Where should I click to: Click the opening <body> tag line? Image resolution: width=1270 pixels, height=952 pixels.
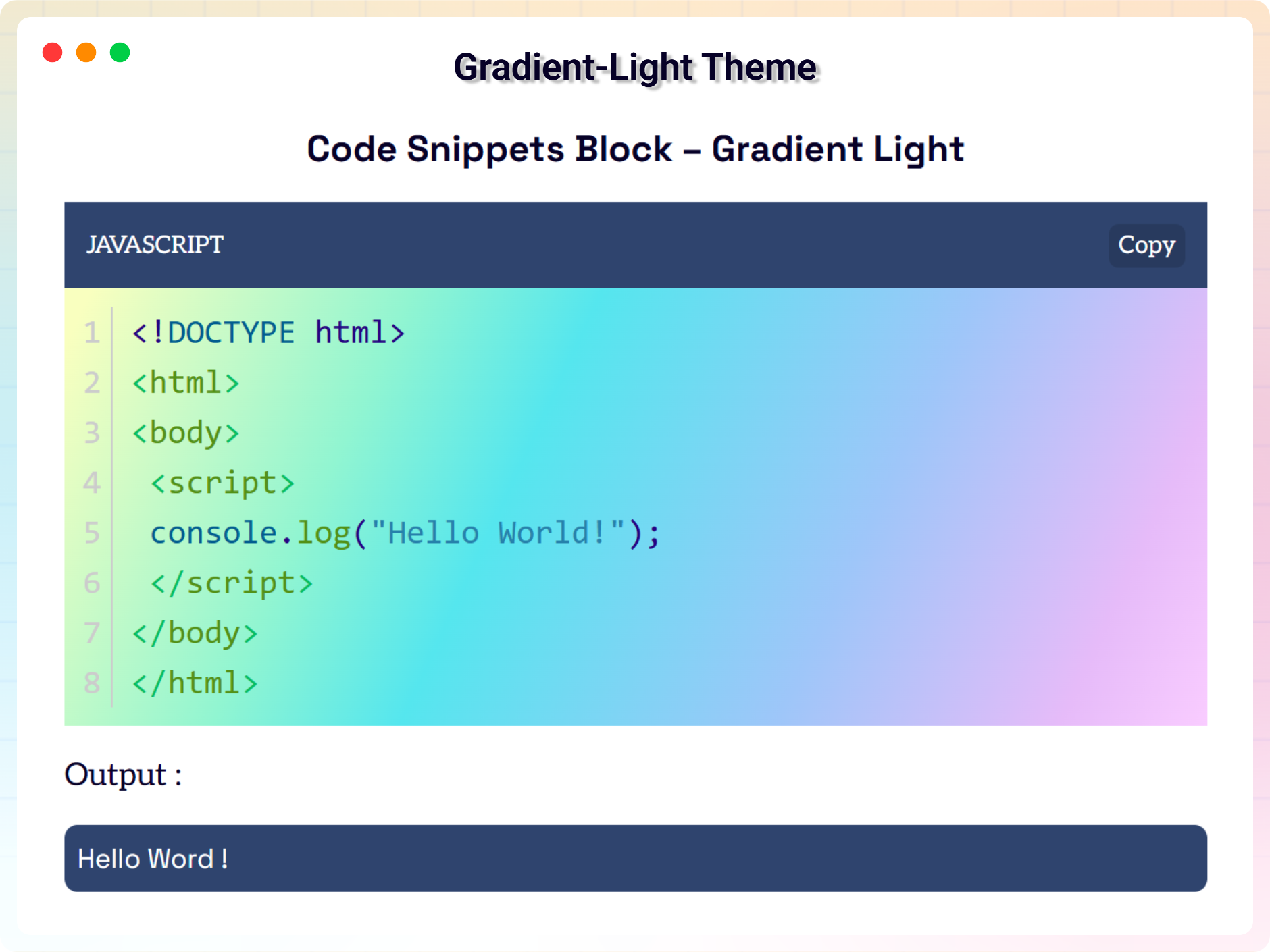(186, 433)
